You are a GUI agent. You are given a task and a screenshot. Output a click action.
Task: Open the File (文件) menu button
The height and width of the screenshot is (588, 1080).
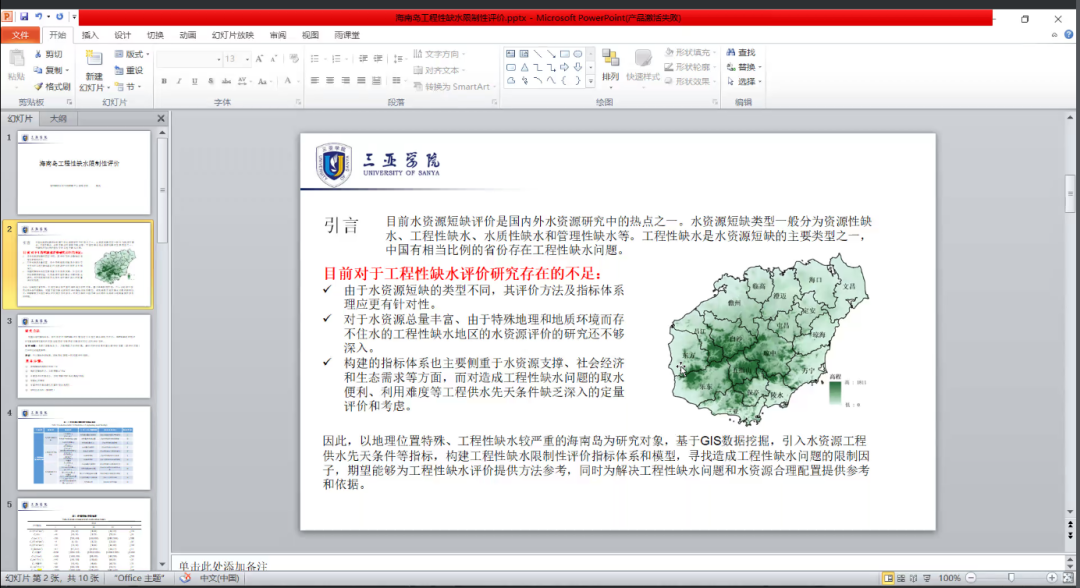20,35
